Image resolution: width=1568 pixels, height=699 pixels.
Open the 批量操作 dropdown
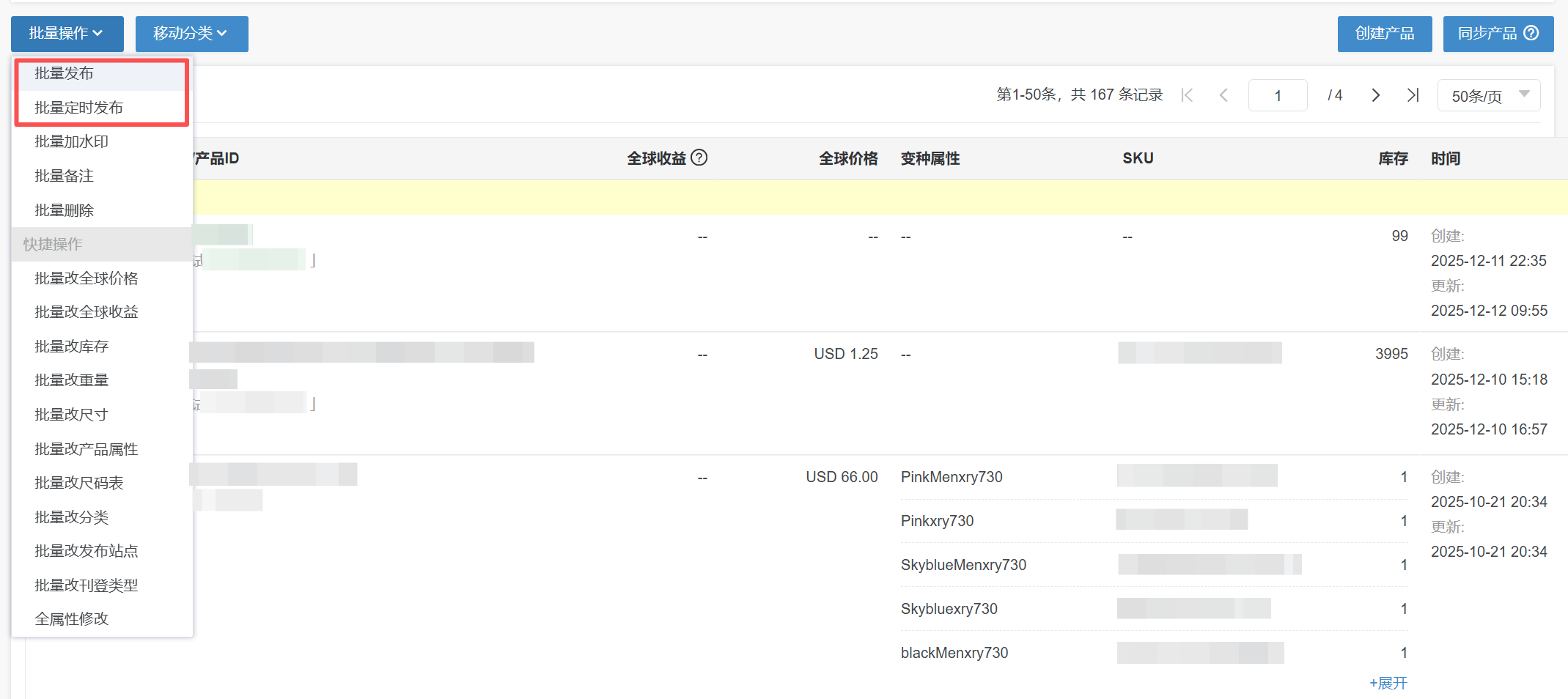point(67,34)
